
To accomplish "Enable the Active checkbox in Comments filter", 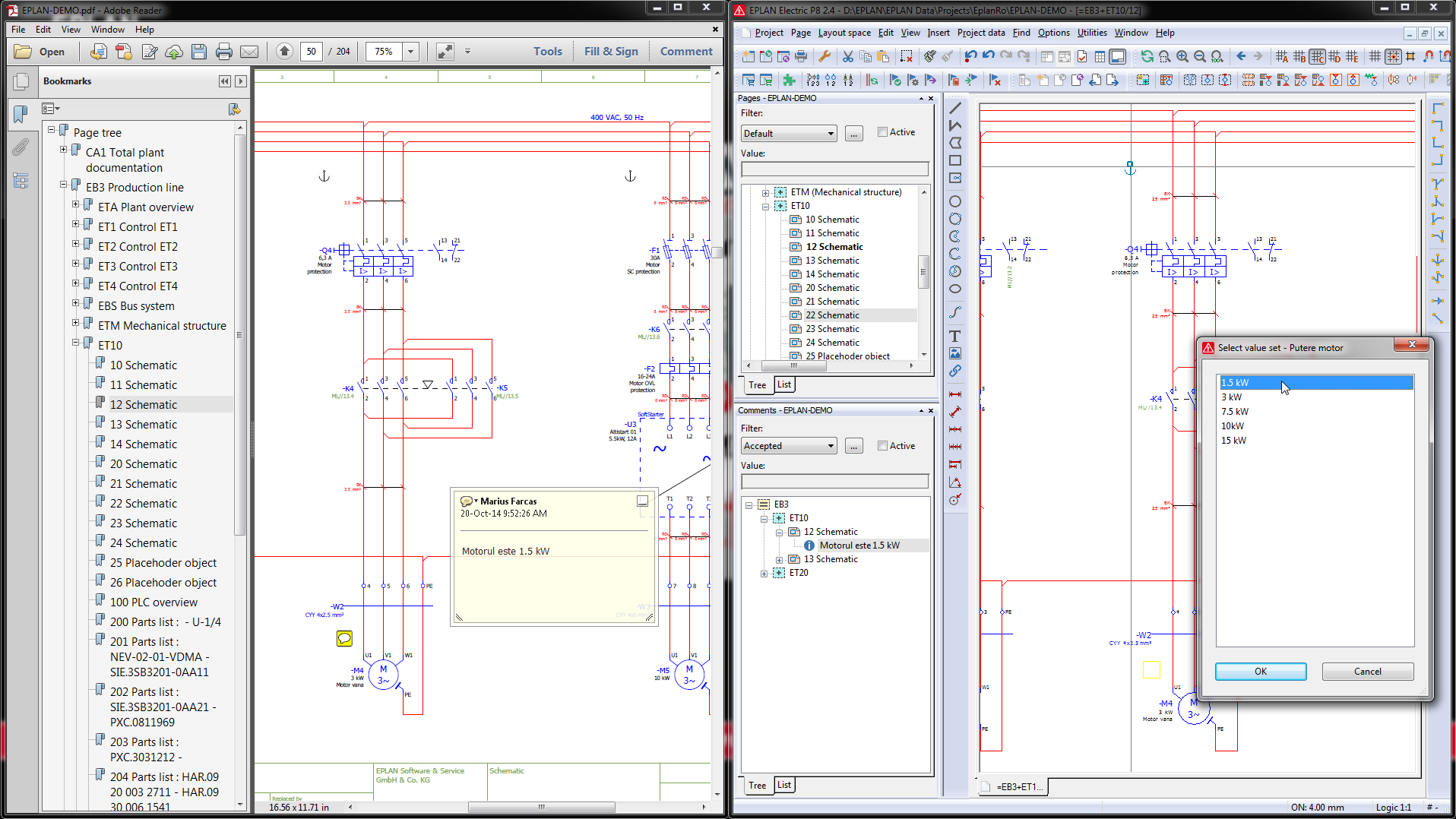I will pyautogui.click(x=882, y=446).
